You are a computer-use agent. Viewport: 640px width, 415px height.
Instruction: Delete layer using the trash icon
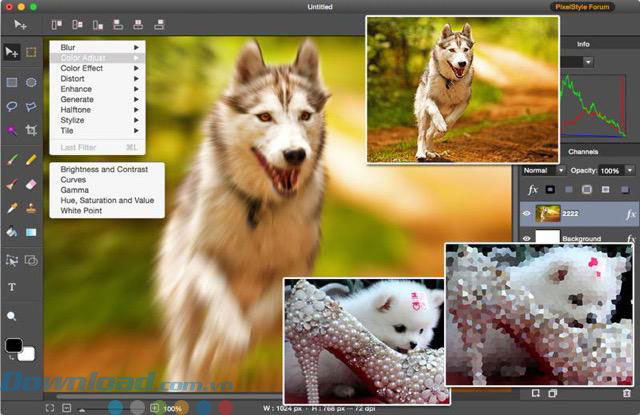(626, 393)
